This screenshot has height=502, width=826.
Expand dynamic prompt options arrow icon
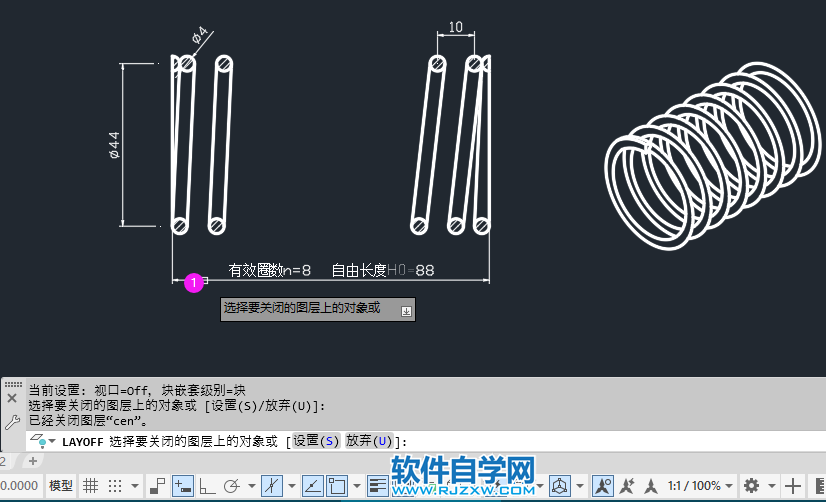click(406, 311)
